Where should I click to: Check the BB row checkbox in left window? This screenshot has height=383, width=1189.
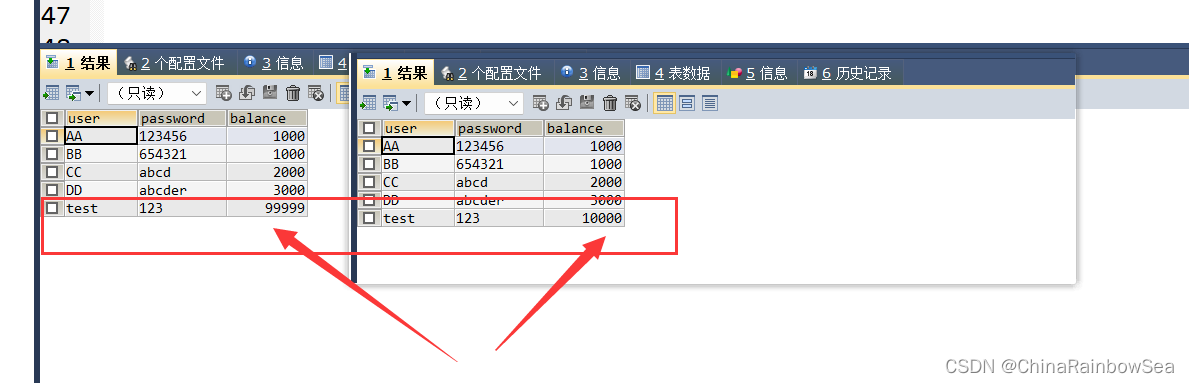(52, 154)
